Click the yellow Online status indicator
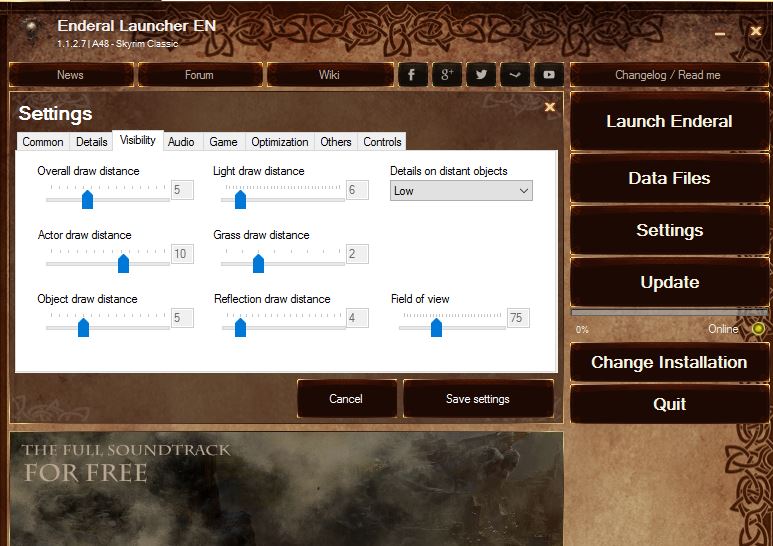The height and width of the screenshot is (546, 773). 758,329
